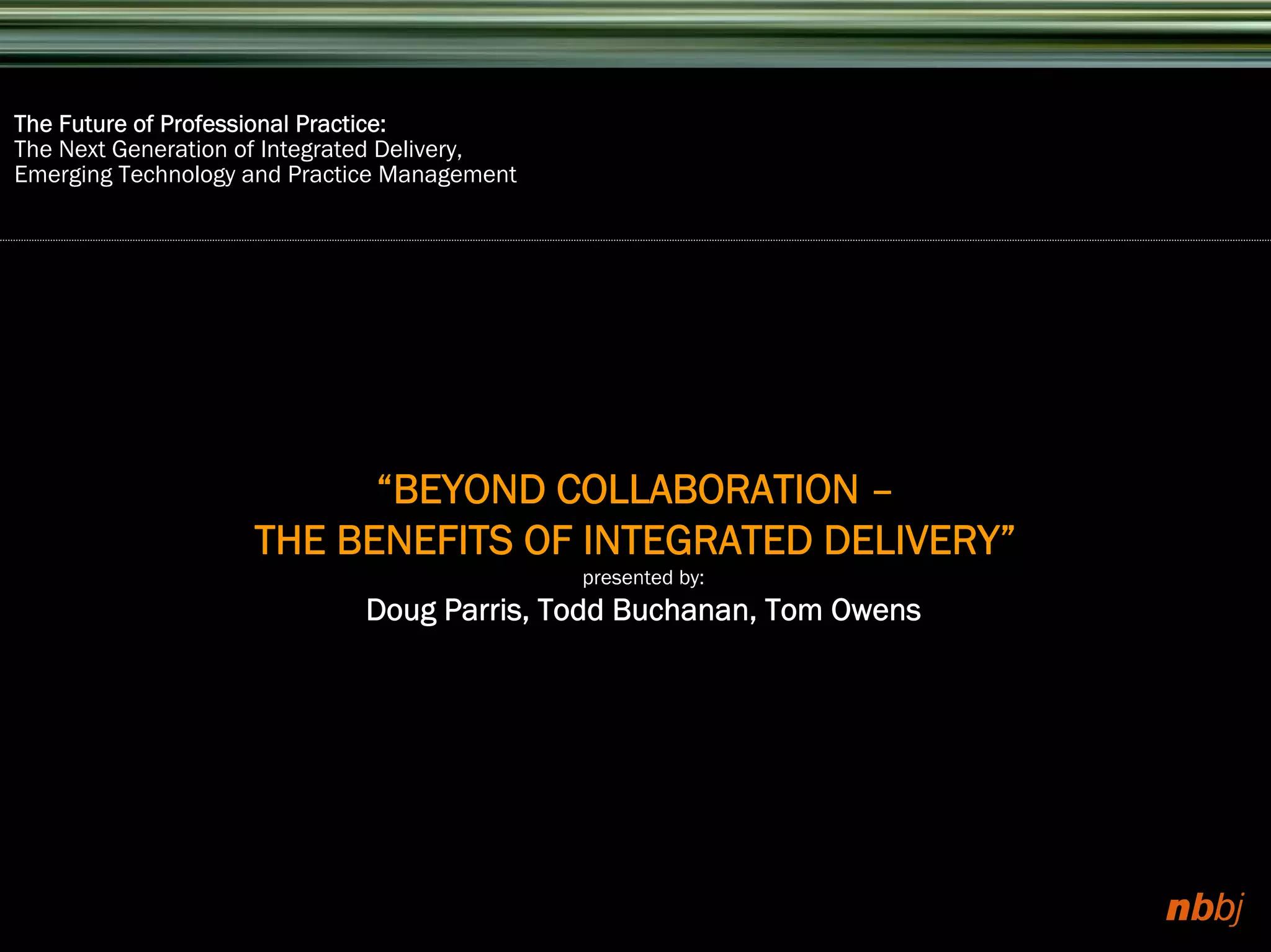Click the dotted horizontal divider line
1271x952 pixels.
635,240
